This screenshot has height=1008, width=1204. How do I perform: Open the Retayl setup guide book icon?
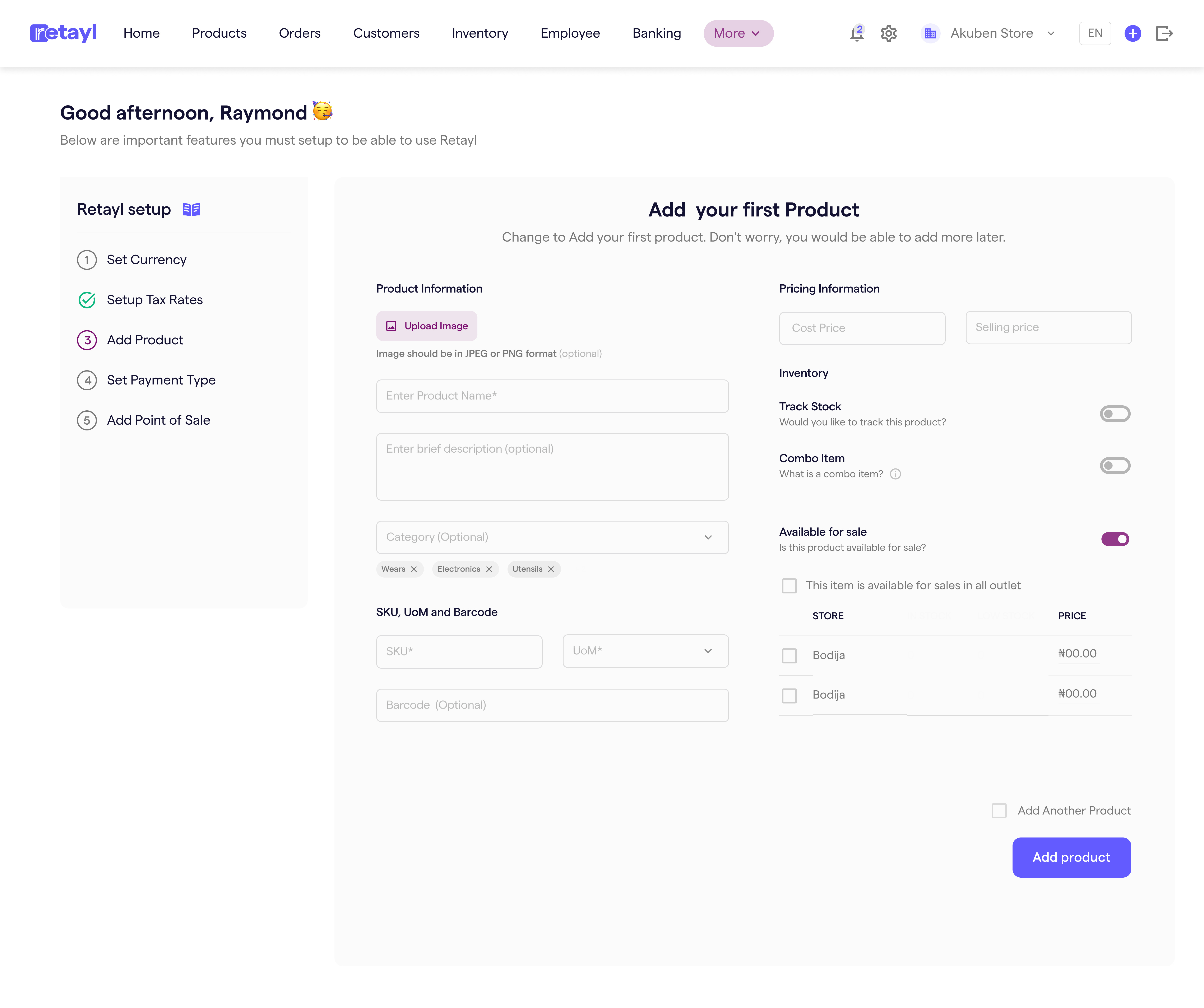point(191,210)
